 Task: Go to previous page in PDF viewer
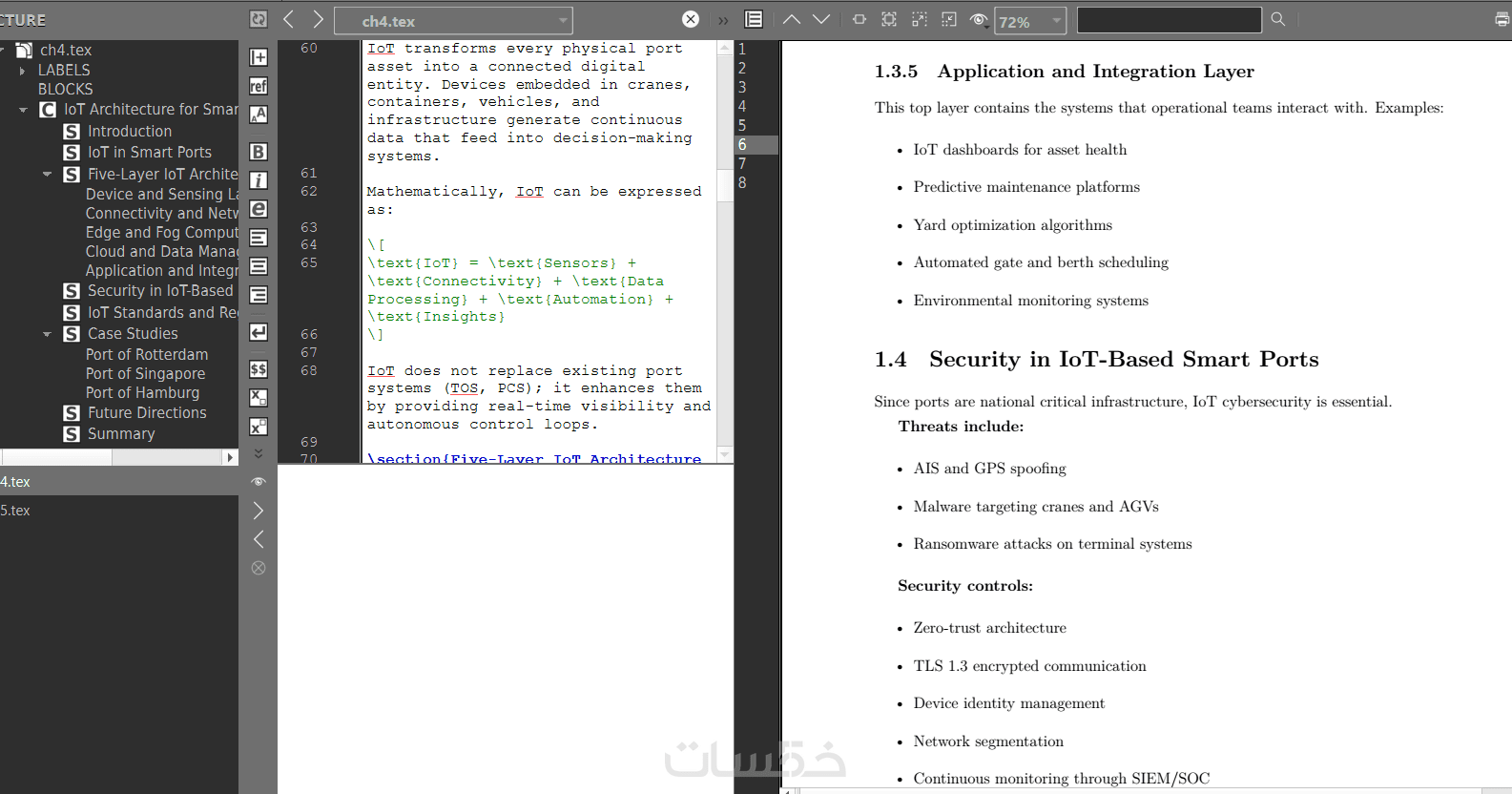coord(792,19)
